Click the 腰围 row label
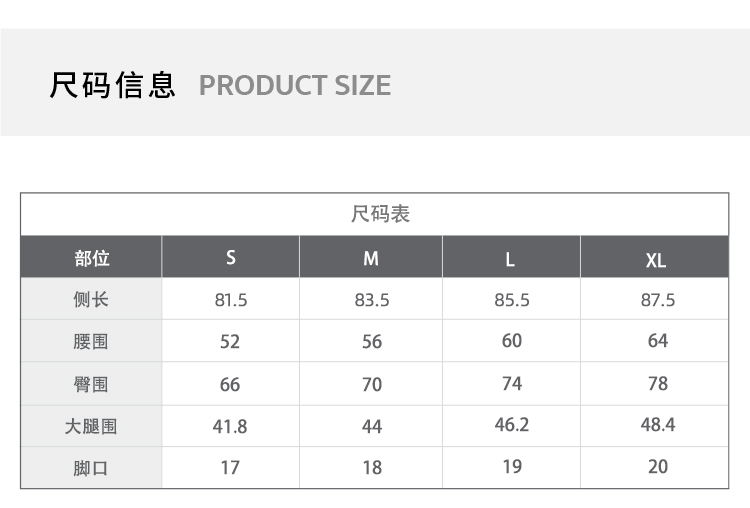The width and height of the screenshot is (750, 508). 91,342
